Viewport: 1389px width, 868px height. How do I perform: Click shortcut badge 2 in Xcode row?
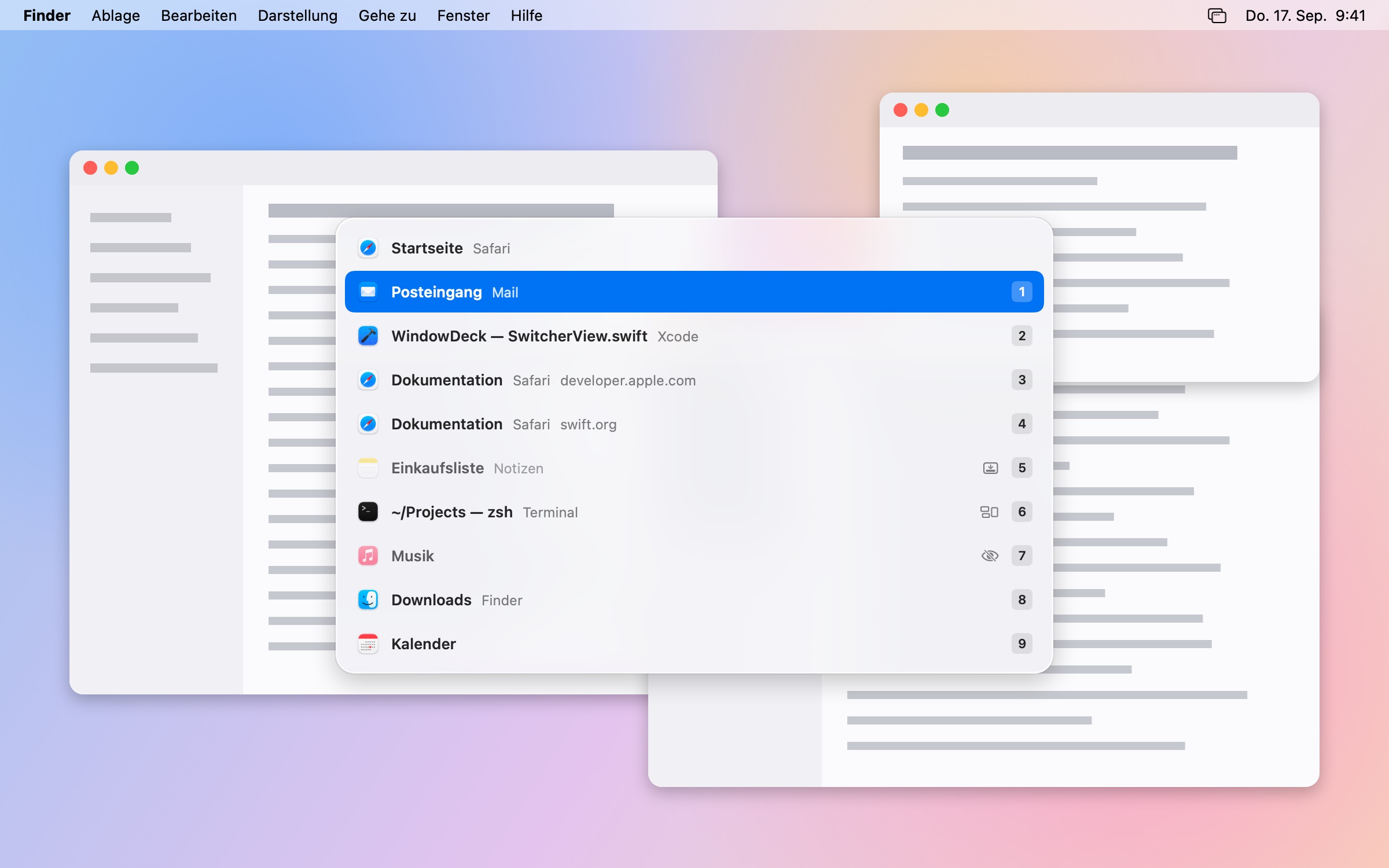1022,336
